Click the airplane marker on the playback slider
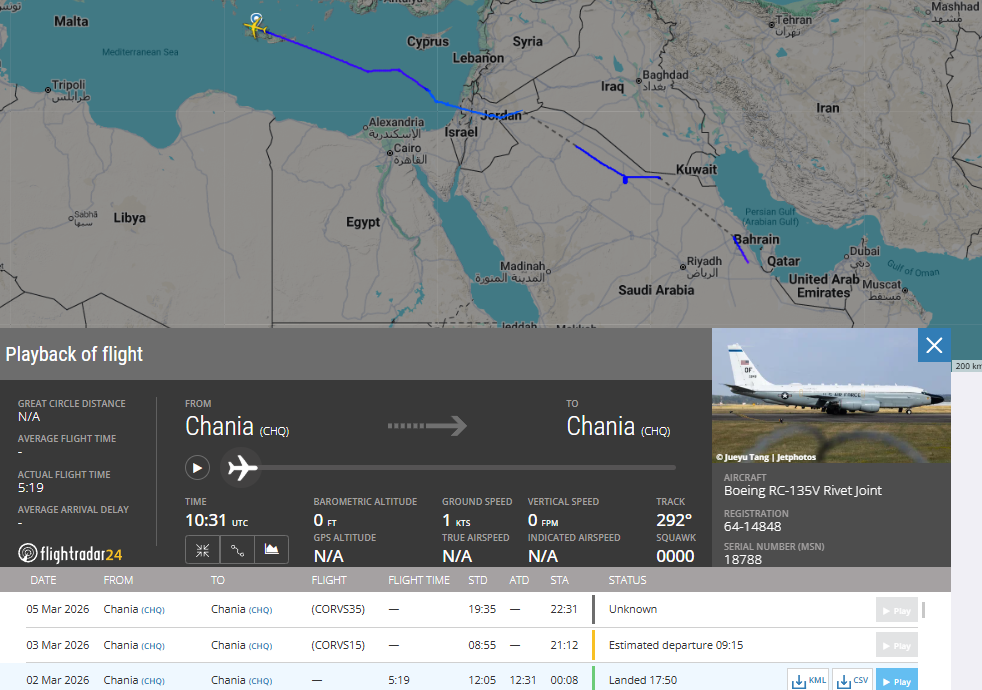 point(240,467)
